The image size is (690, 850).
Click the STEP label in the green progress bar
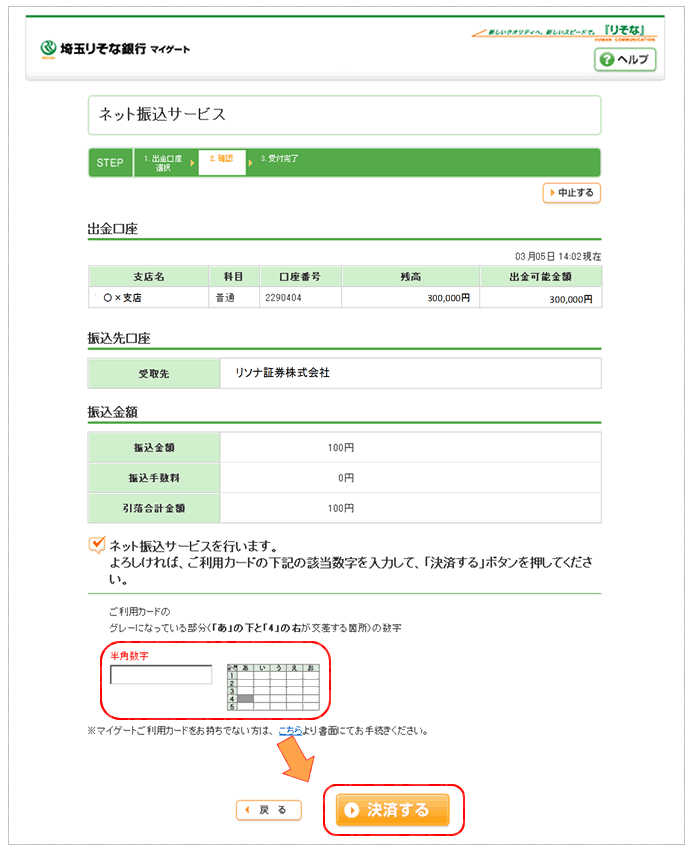[x=111, y=163]
